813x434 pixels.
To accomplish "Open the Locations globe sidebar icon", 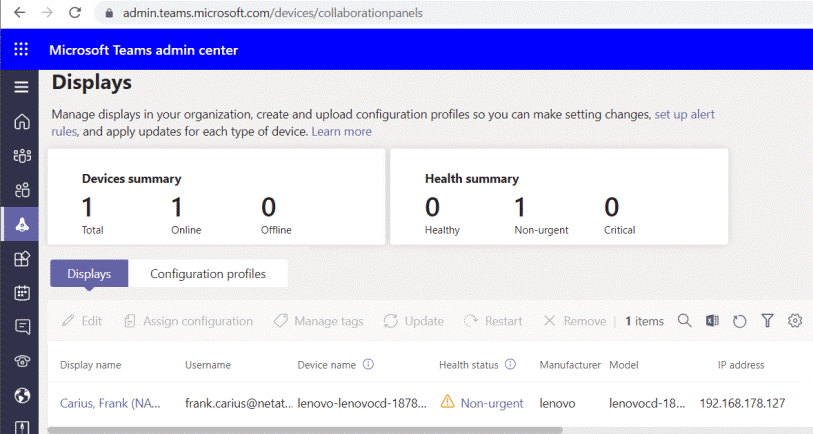I will [x=22, y=396].
